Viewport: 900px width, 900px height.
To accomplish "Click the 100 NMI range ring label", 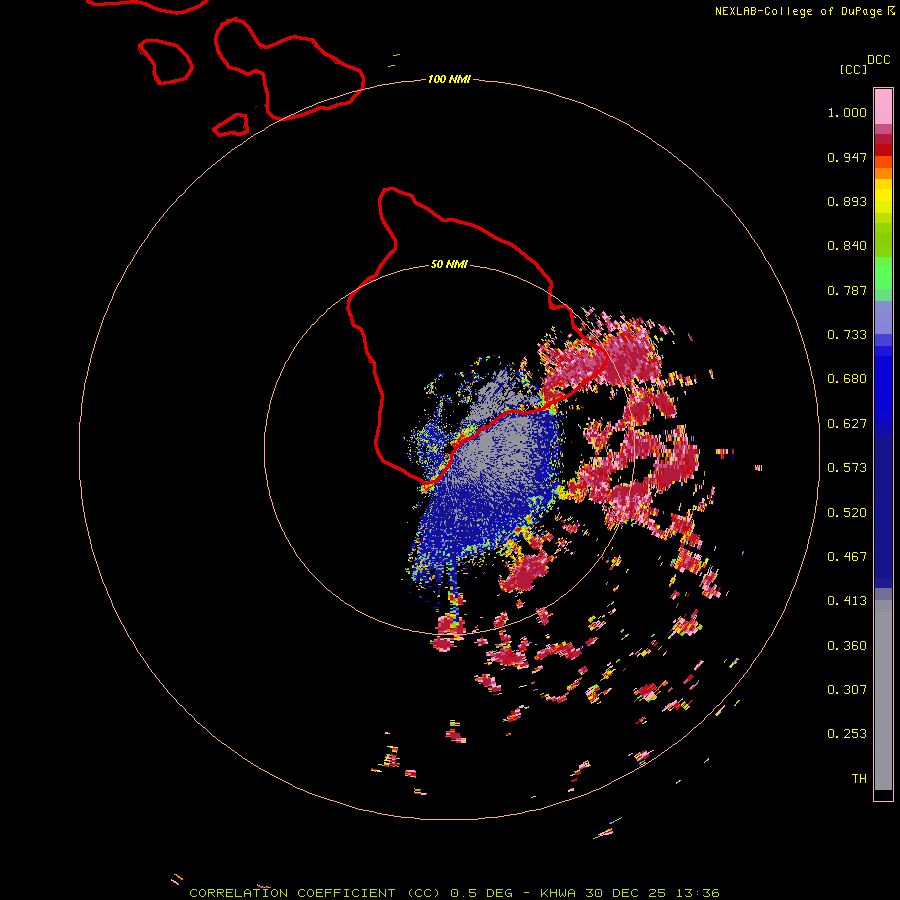I will pos(449,79).
